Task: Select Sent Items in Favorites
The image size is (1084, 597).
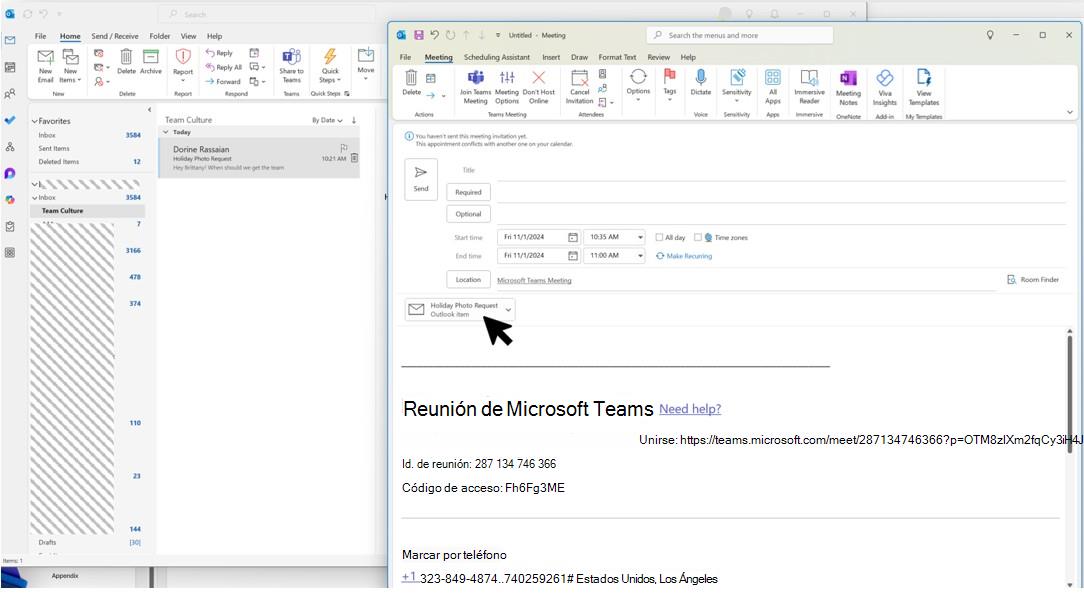Action: 54,149
